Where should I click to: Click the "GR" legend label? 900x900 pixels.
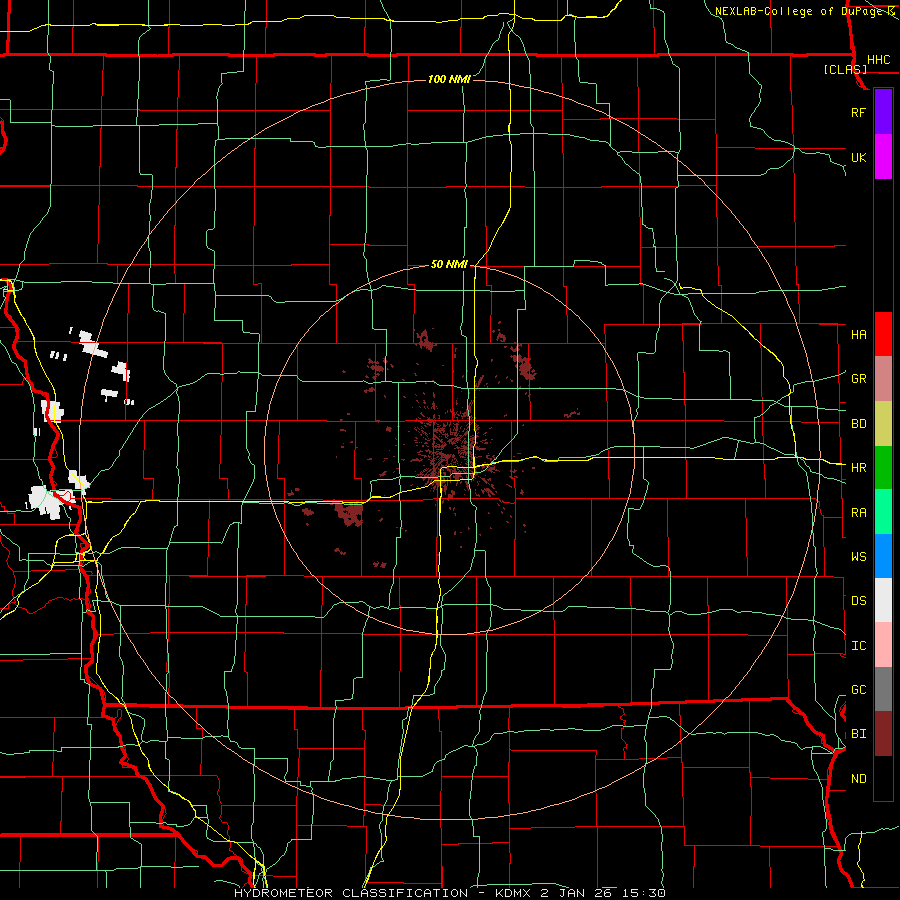[859, 379]
